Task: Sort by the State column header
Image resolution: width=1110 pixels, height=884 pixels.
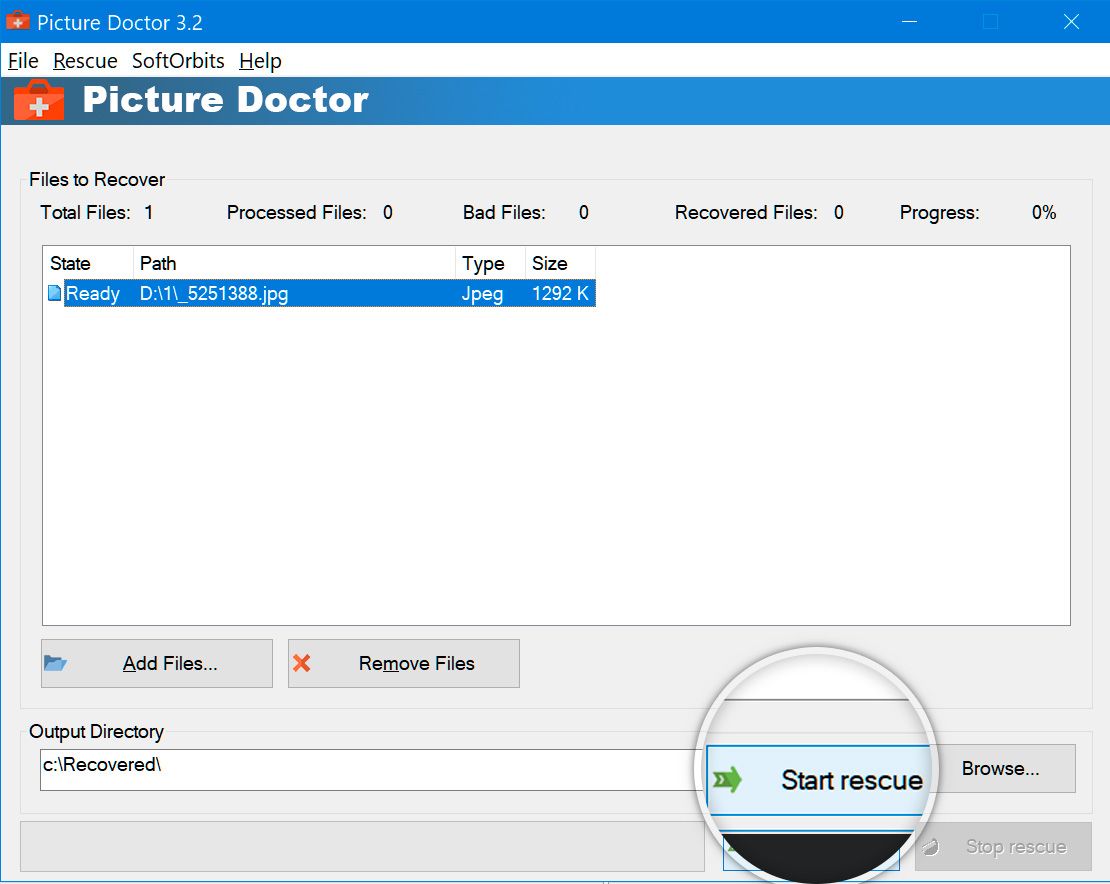Action: point(88,264)
